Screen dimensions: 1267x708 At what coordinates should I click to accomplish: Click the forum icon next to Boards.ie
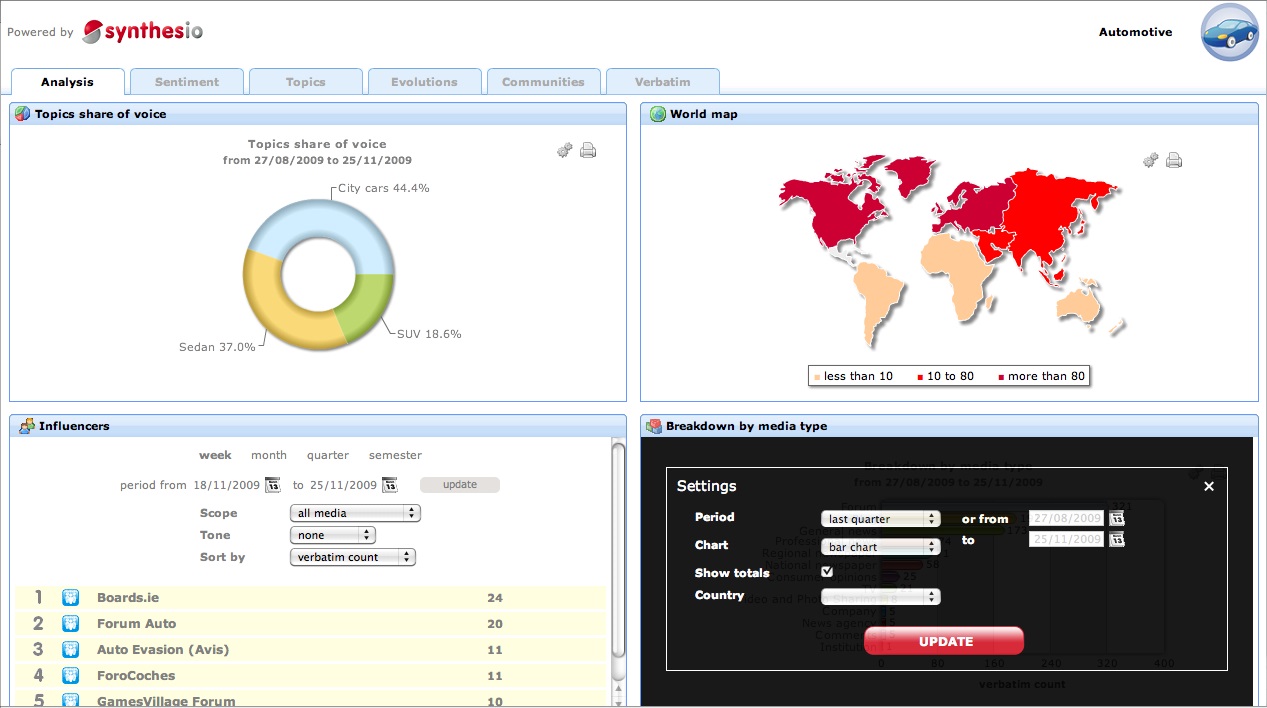70,598
